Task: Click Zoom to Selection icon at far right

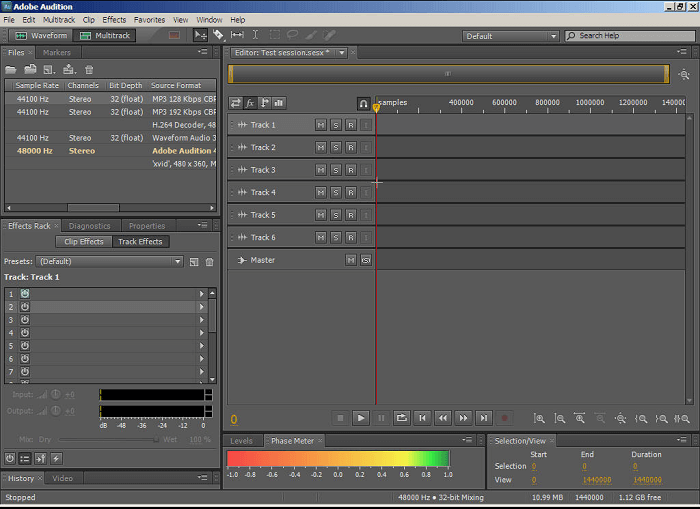Action: point(682,418)
